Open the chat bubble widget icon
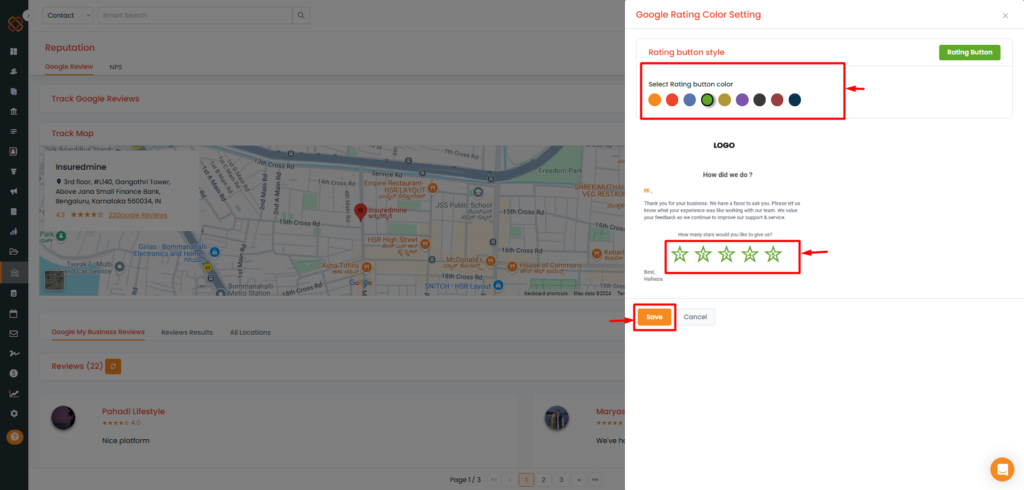The height and width of the screenshot is (490, 1024). (1002, 469)
